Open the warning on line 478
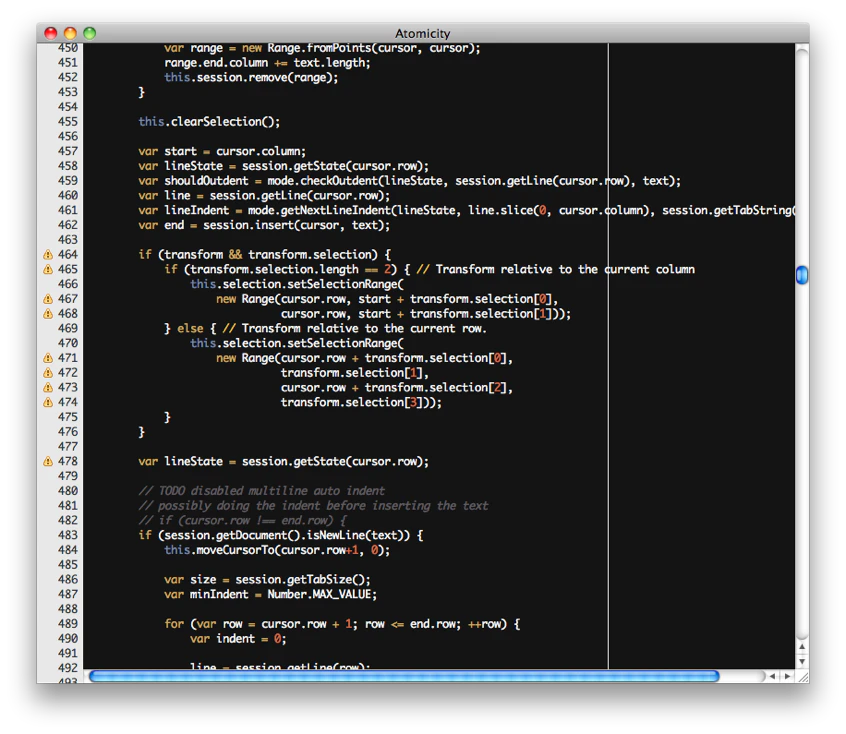 point(48,461)
